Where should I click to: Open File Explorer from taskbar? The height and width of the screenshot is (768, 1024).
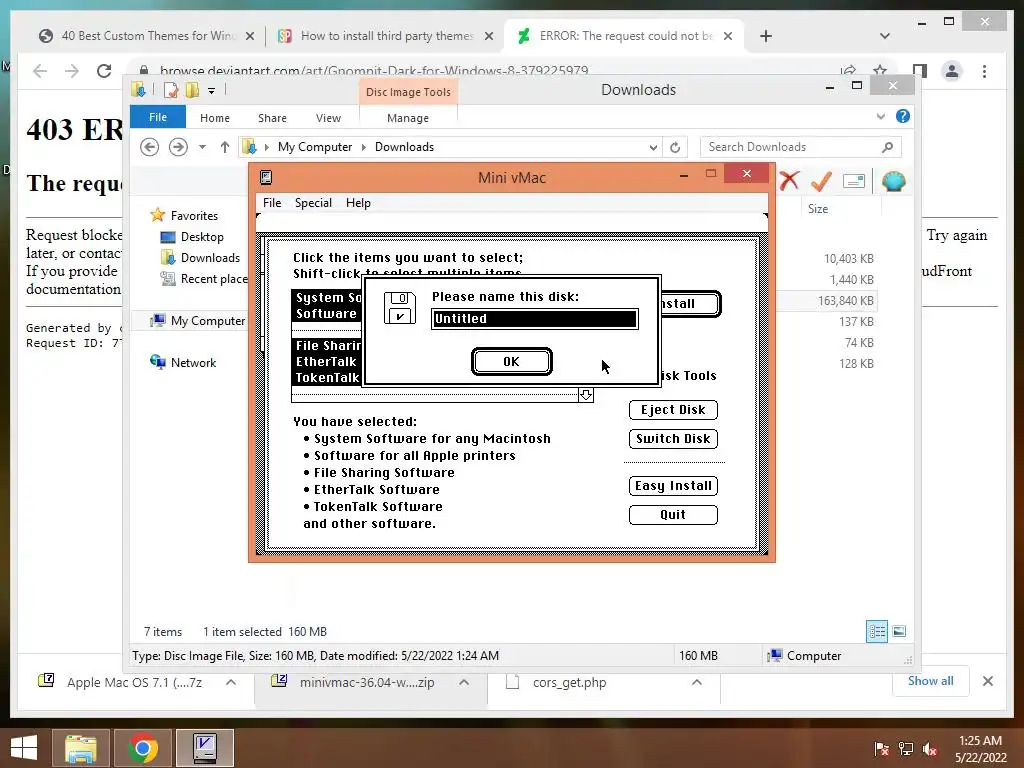pos(81,748)
